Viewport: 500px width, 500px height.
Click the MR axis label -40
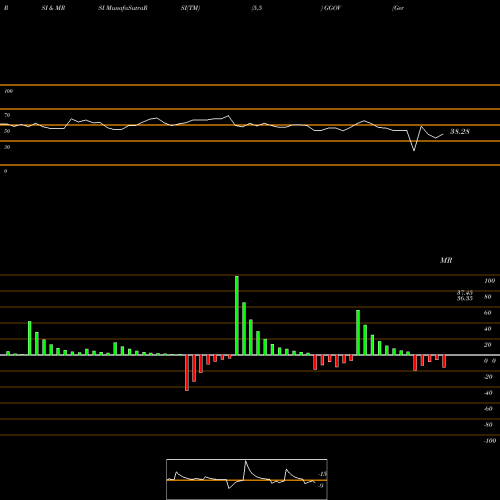click(x=488, y=393)
